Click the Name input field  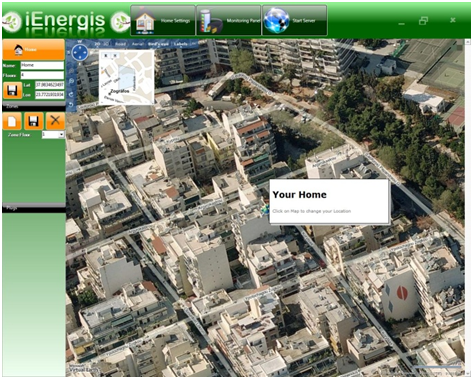coord(42,65)
